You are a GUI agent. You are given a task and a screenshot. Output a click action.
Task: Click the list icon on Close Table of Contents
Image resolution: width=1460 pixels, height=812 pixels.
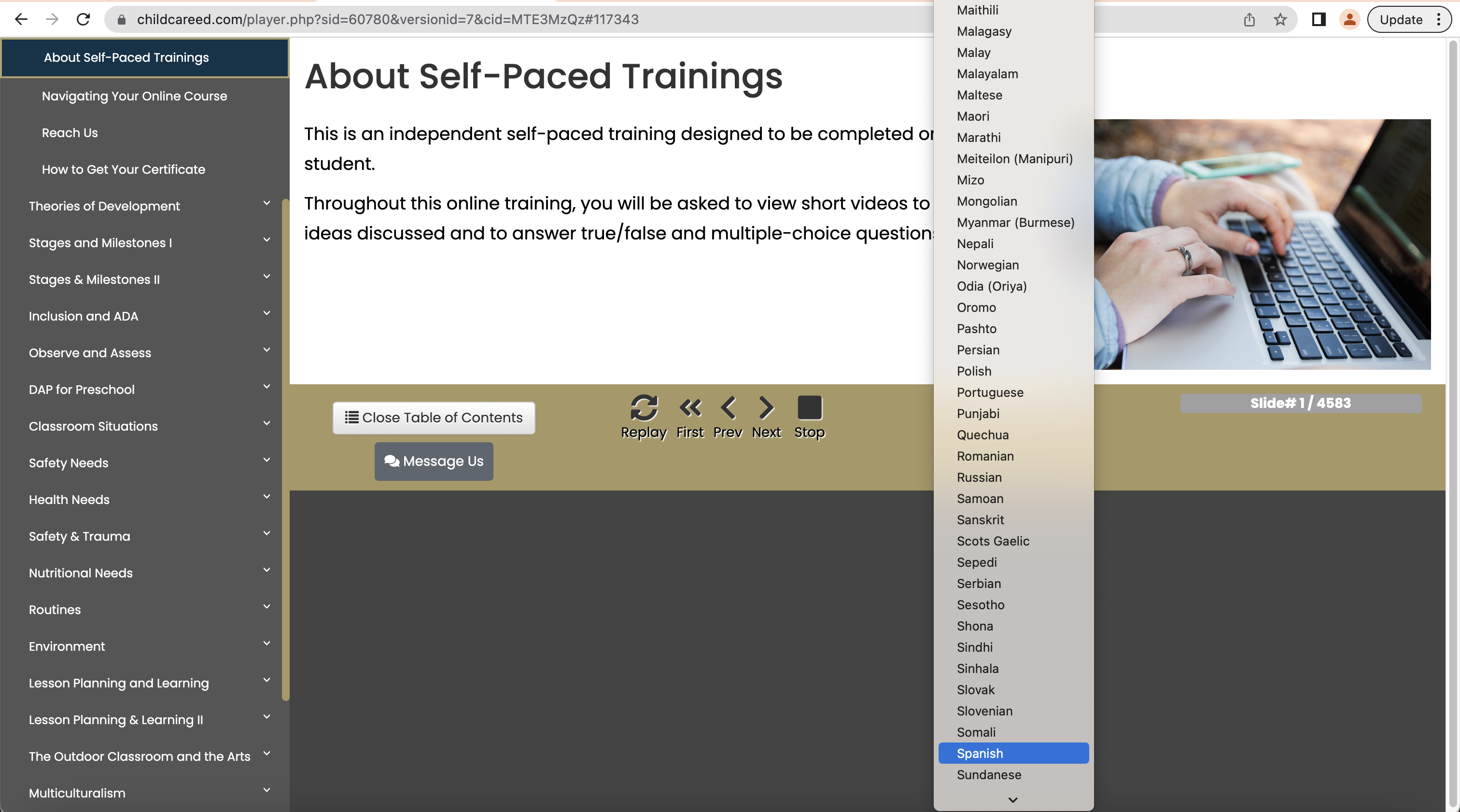click(x=351, y=417)
